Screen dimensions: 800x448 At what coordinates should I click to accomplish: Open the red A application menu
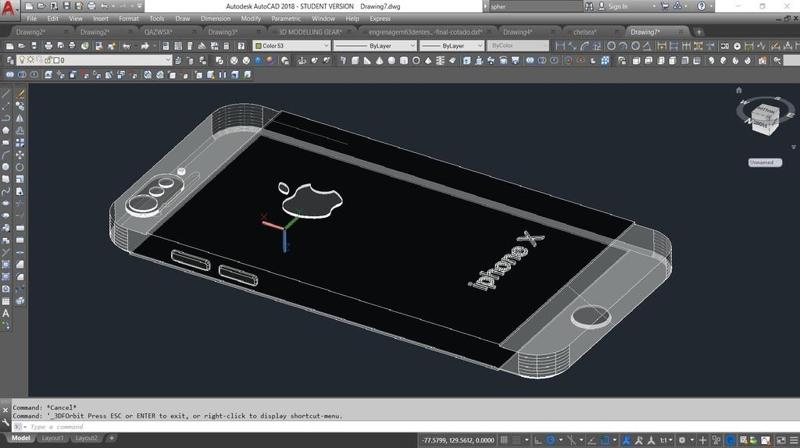click(x=8, y=8)
